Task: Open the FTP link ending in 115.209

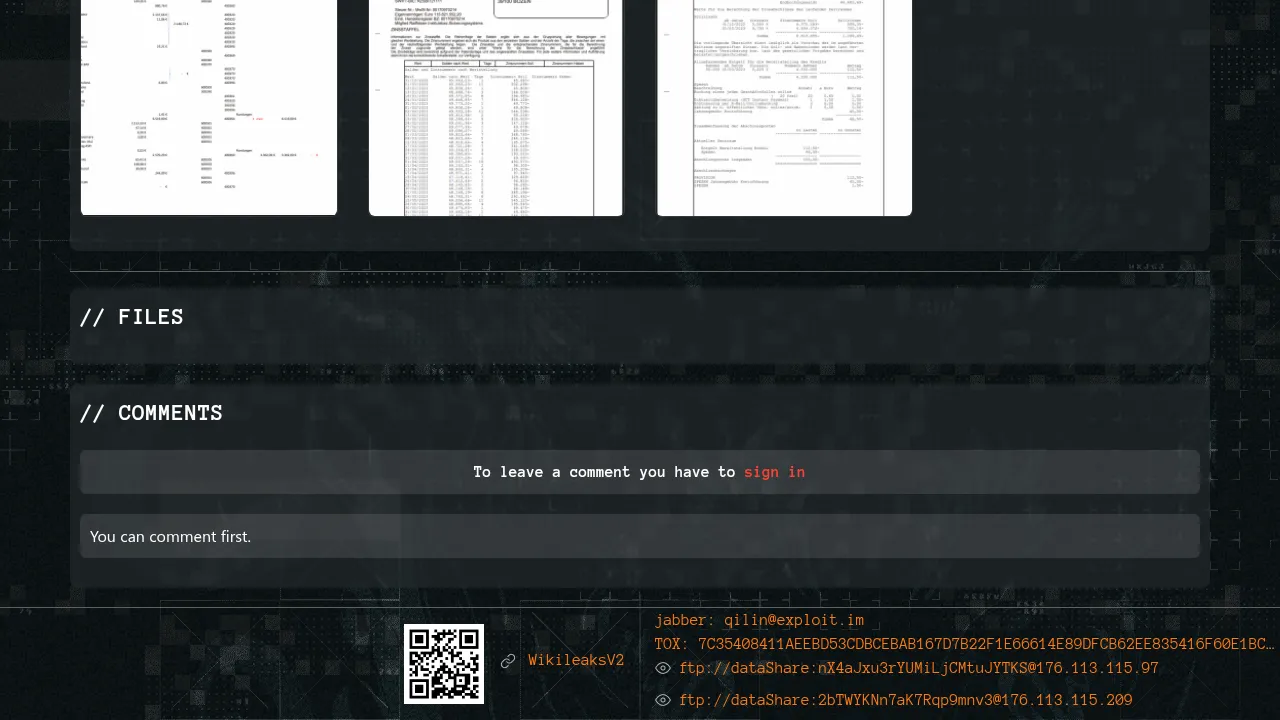Action: click(x=905, y=700)
